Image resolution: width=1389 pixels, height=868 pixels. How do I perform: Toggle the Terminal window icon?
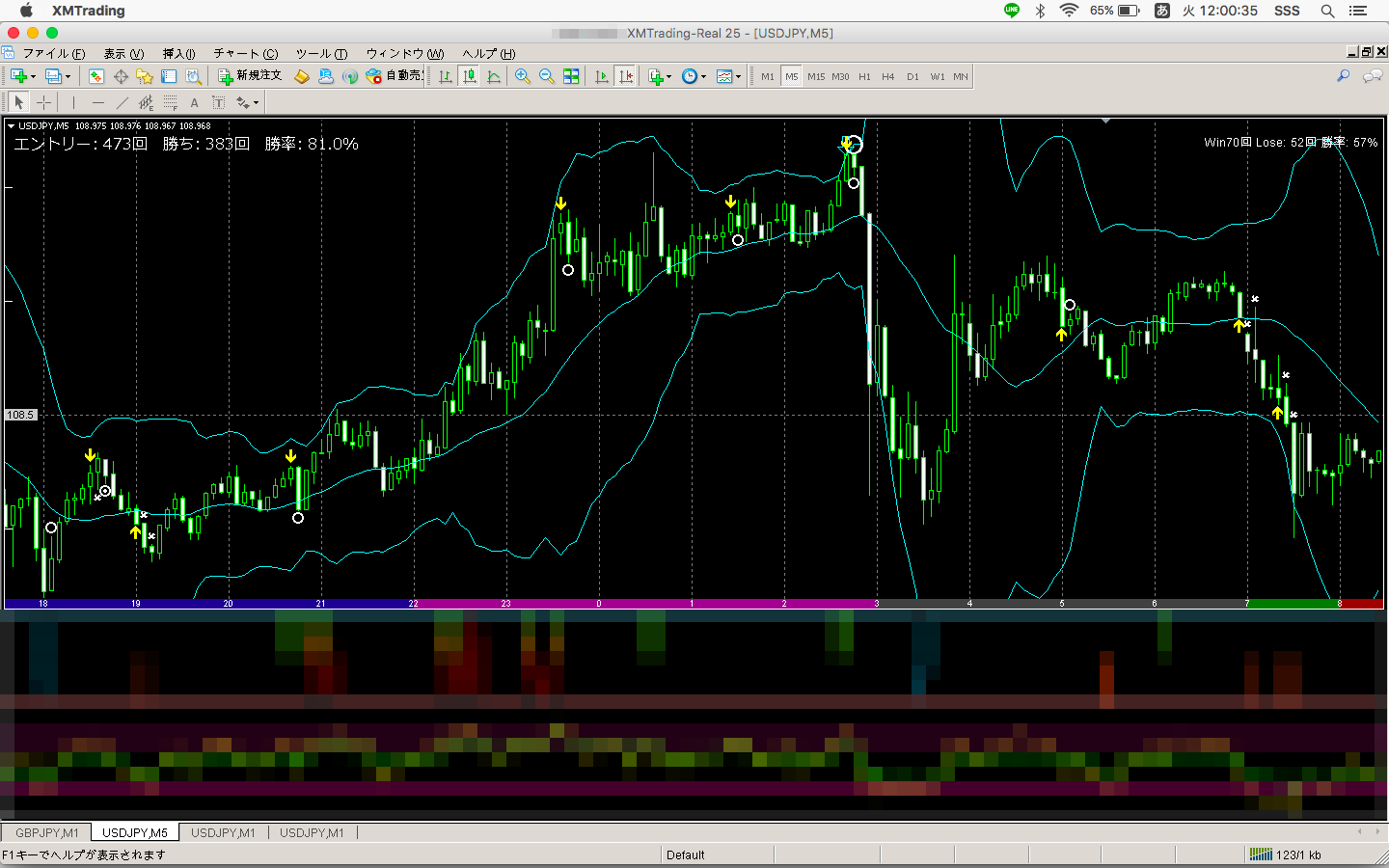click(169, 76)
